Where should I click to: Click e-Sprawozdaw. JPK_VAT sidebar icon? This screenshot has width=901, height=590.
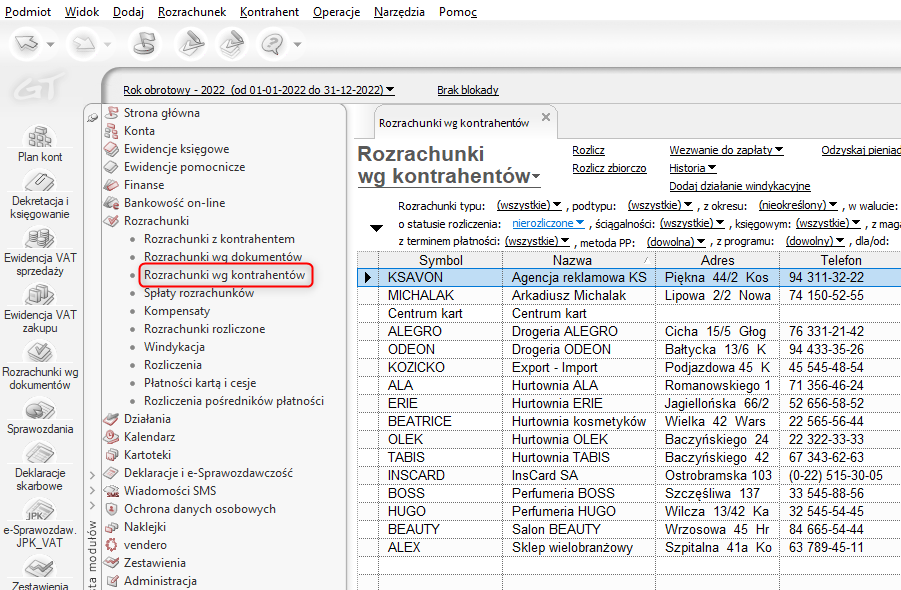click(40, 523)
